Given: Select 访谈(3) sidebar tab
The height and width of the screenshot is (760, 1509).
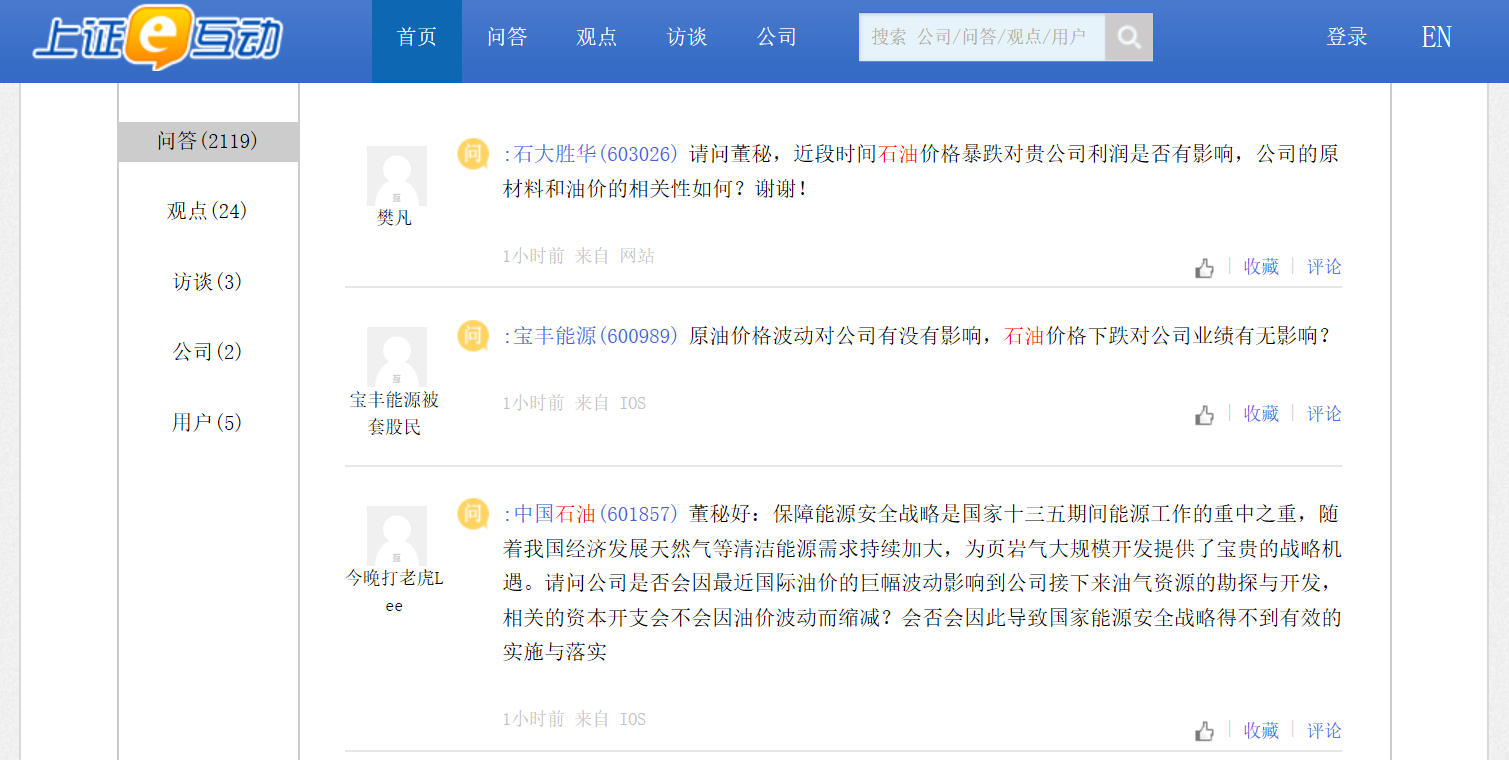Looking at the screenshot, I should click(208, 282).
